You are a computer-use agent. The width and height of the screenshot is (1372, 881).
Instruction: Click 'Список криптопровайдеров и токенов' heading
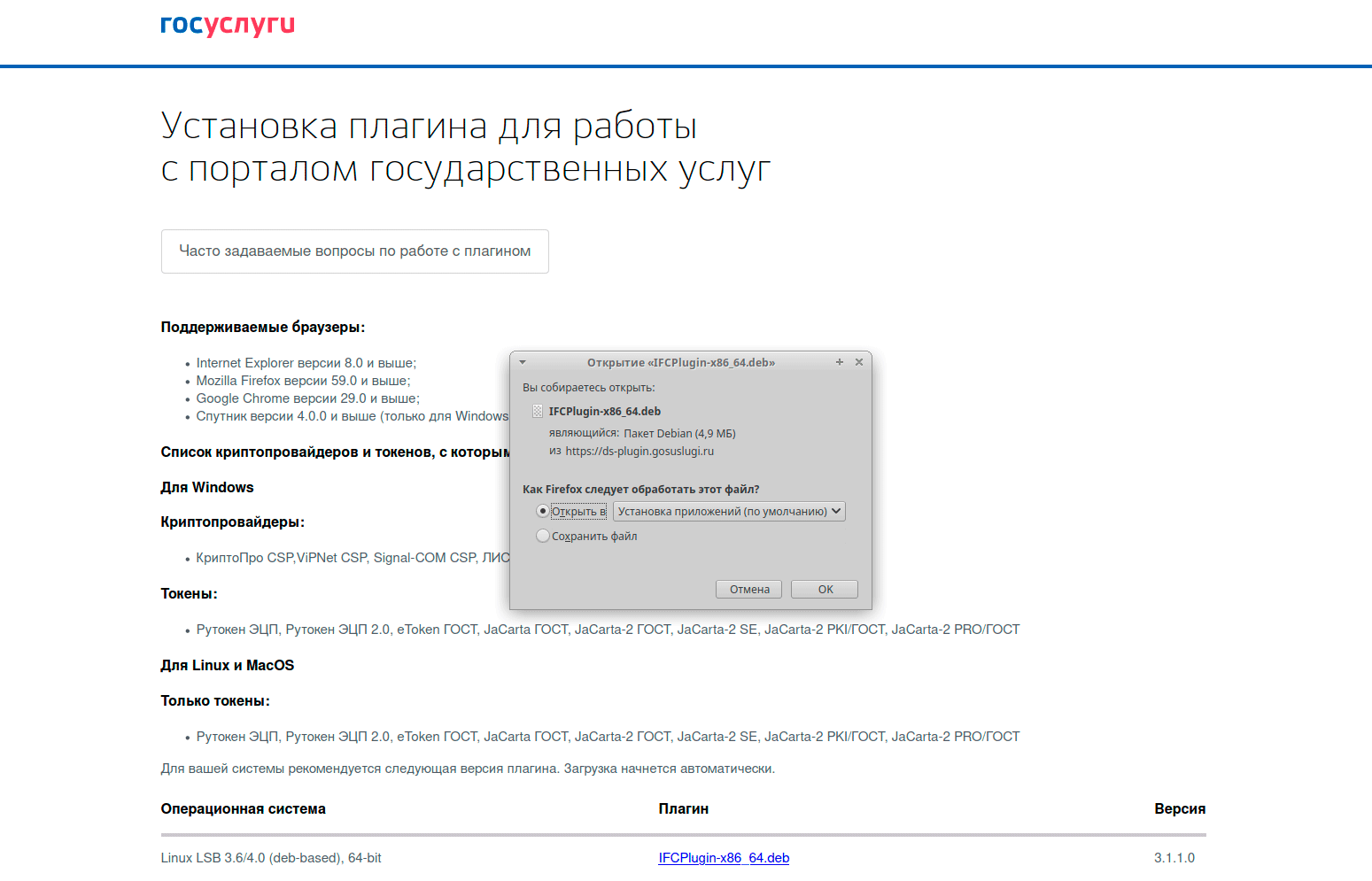click(336, 452)
